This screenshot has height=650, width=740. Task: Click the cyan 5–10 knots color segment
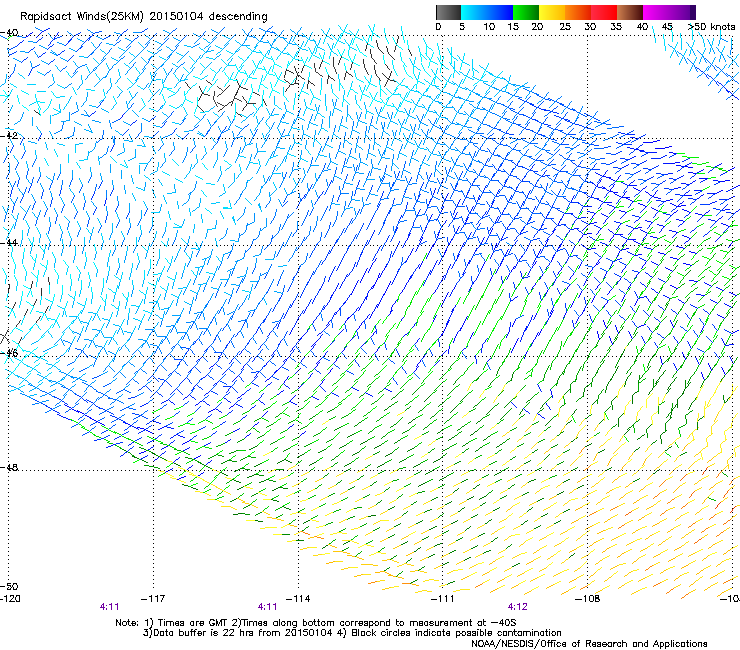click(x=474, y=12)
